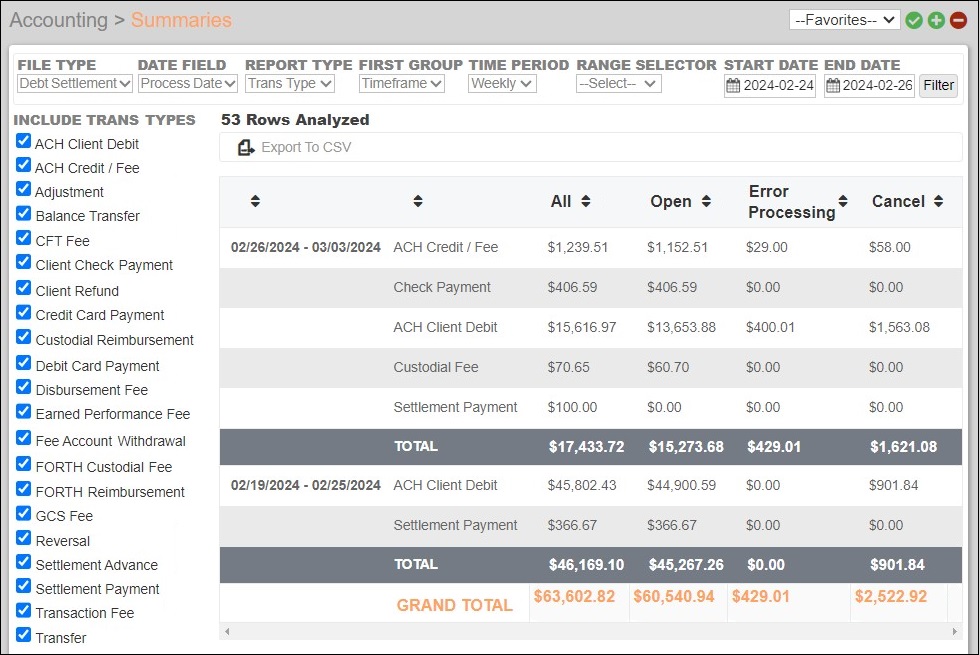The height and width of the screenshot is (655, 980).
Task: Uncheck the ACH Client Debit transaction type
Action: pos(23,143)
